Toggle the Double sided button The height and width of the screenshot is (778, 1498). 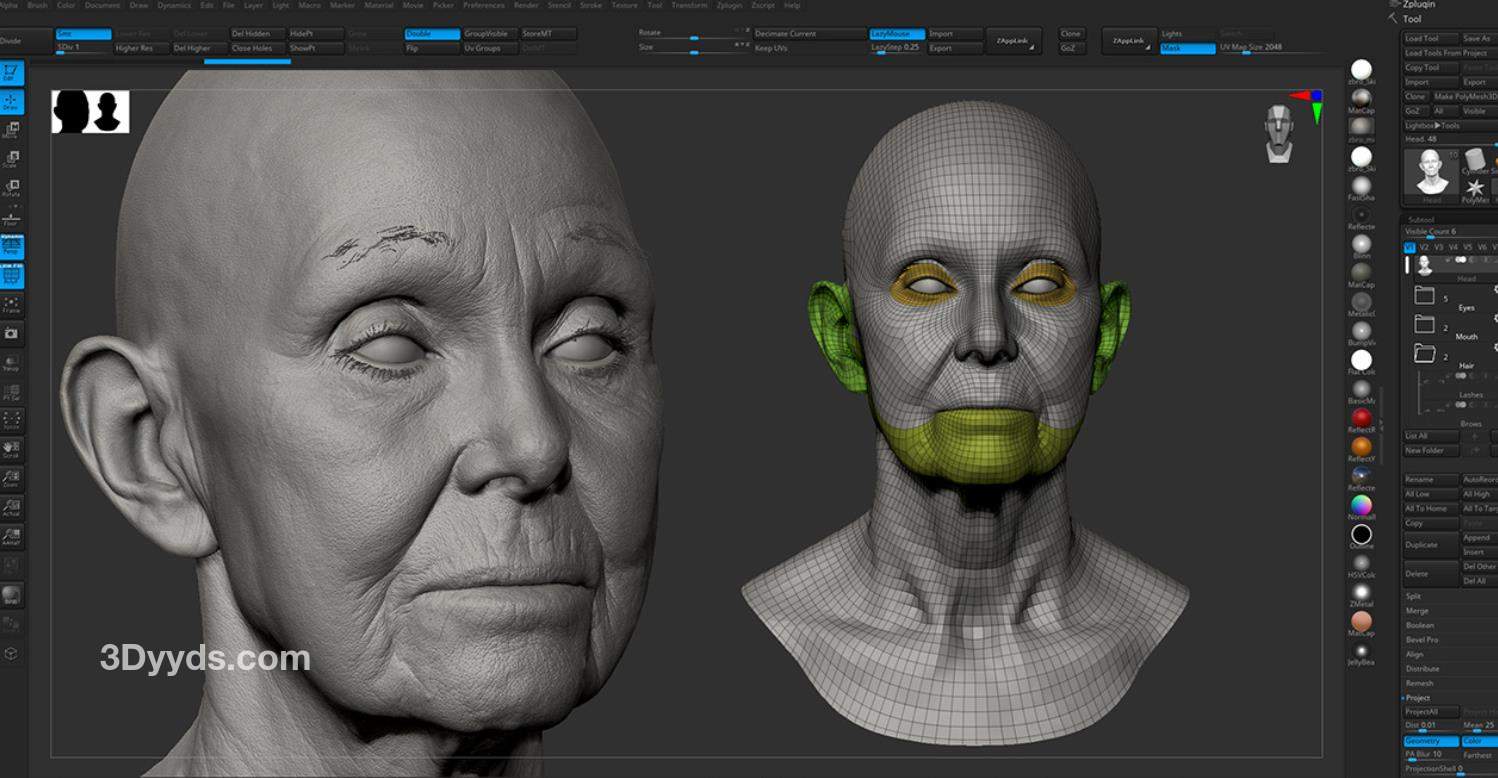[432, 34]
